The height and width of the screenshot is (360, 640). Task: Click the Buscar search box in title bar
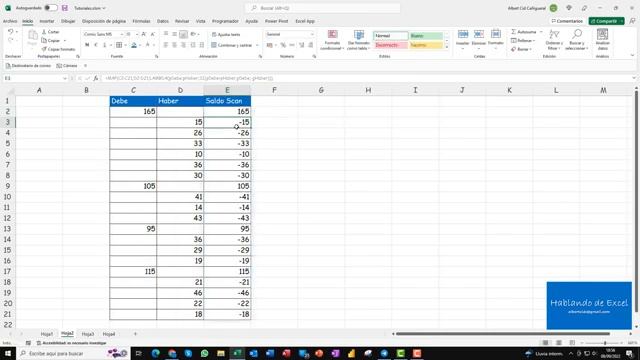(x=322, y=8)
